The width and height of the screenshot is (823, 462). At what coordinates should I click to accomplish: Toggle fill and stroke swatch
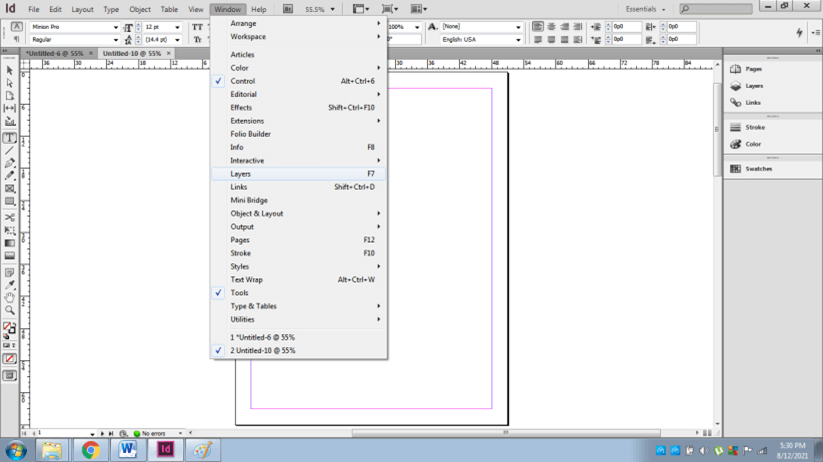[9, 328]
